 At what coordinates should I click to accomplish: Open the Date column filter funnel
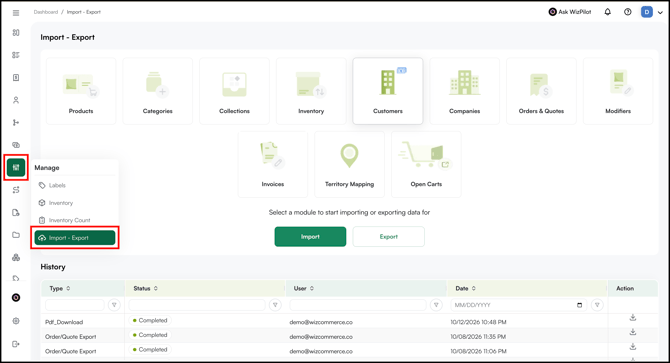click(x=597, y=305)
